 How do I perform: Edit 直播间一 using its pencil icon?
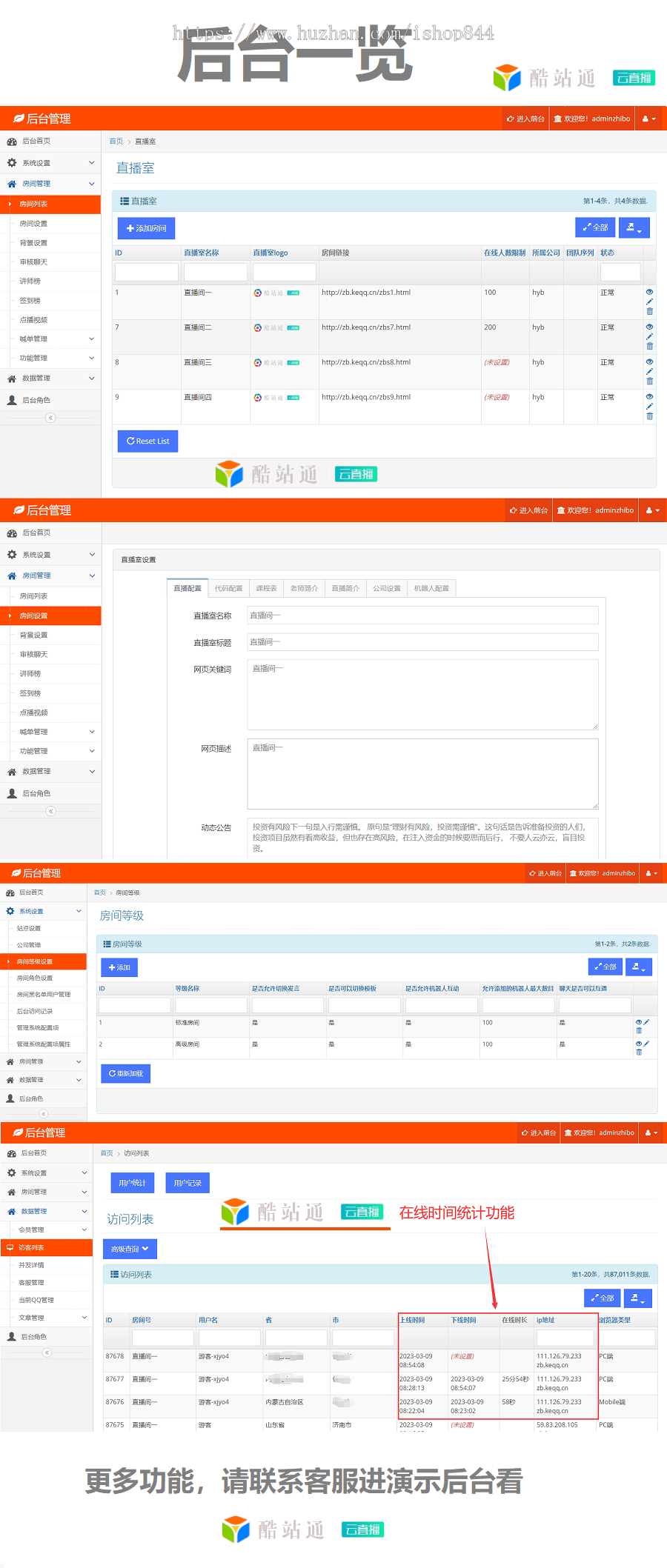[x=649, y=301]
